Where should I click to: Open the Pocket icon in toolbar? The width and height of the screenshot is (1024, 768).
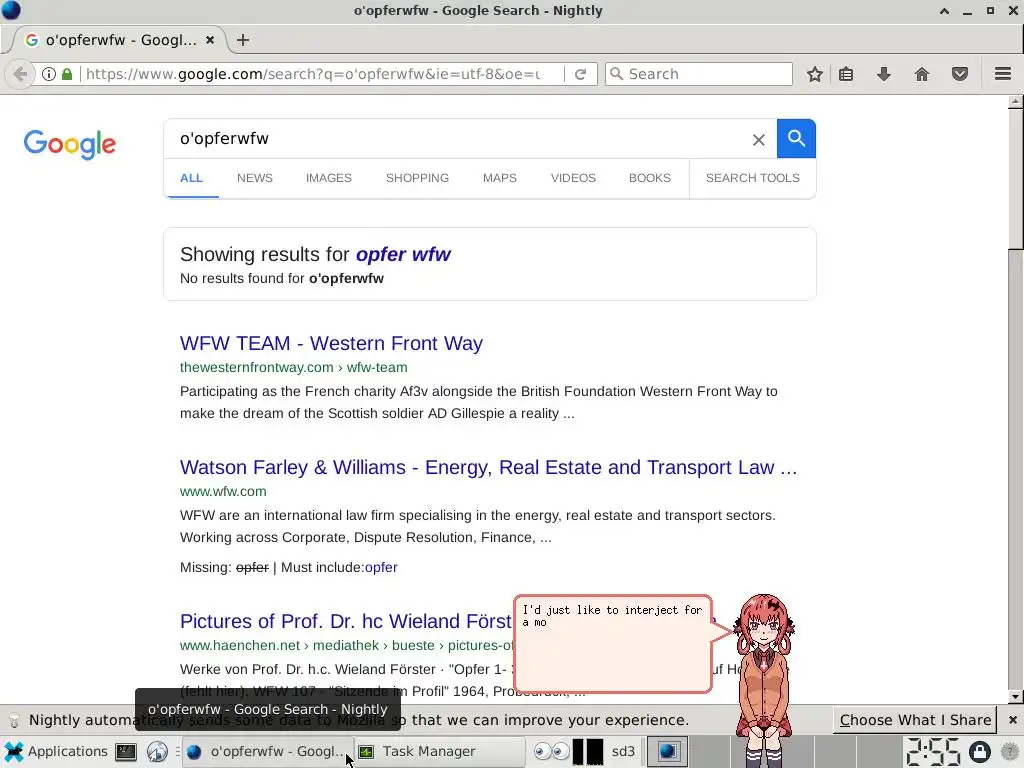(959, 74)
